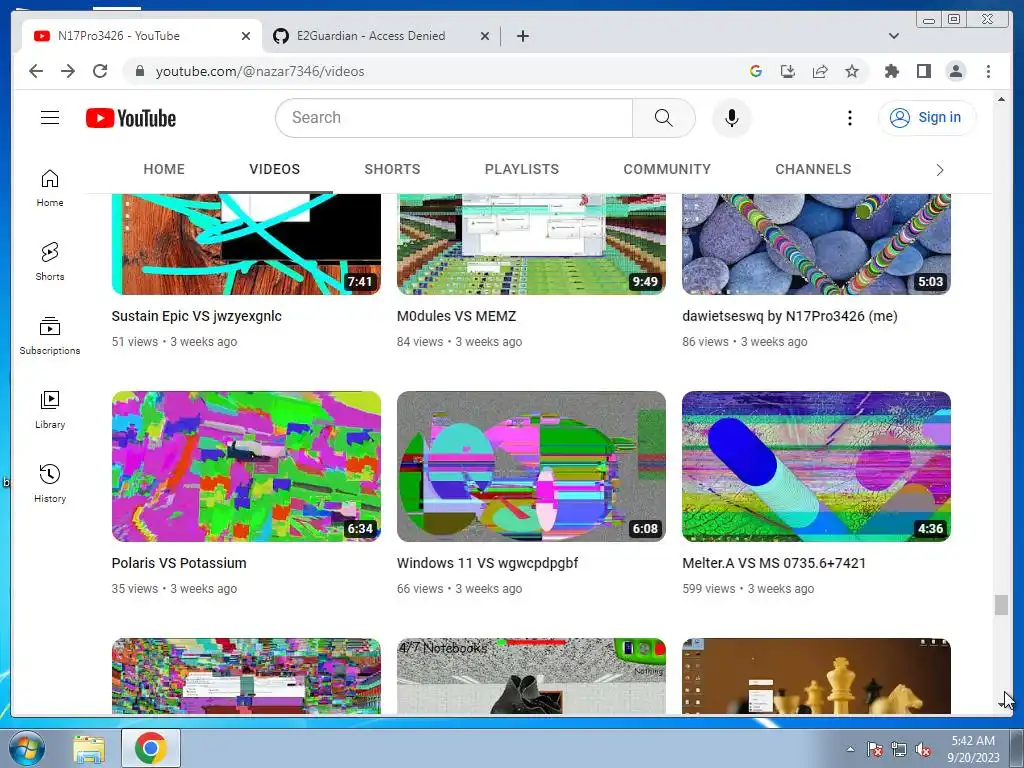Screen dimensions: 1024x768
Task: Click the YouTube logo
Action: pos(131,118)
